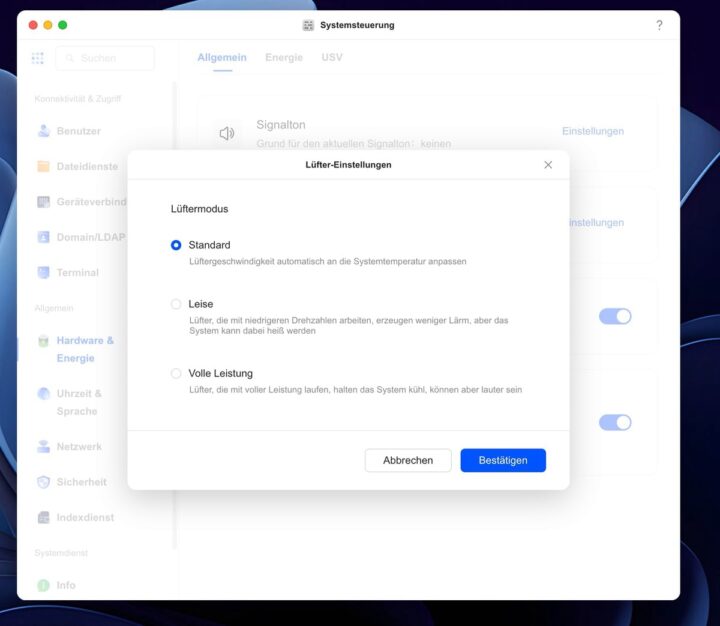
Task: Click the Netzwerk sidebar icon
Action: [43, 447]
